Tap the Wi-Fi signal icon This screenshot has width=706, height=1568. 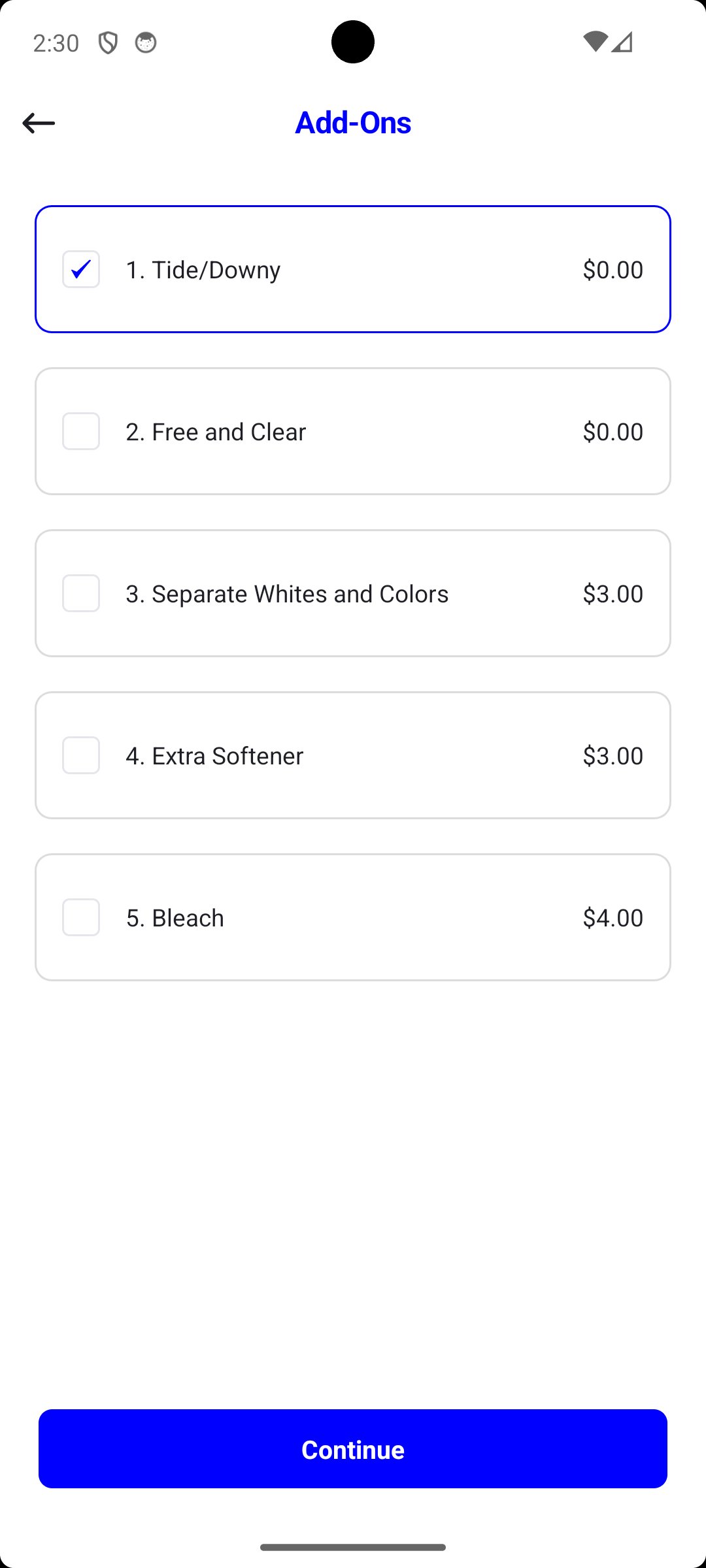(595, 42)
